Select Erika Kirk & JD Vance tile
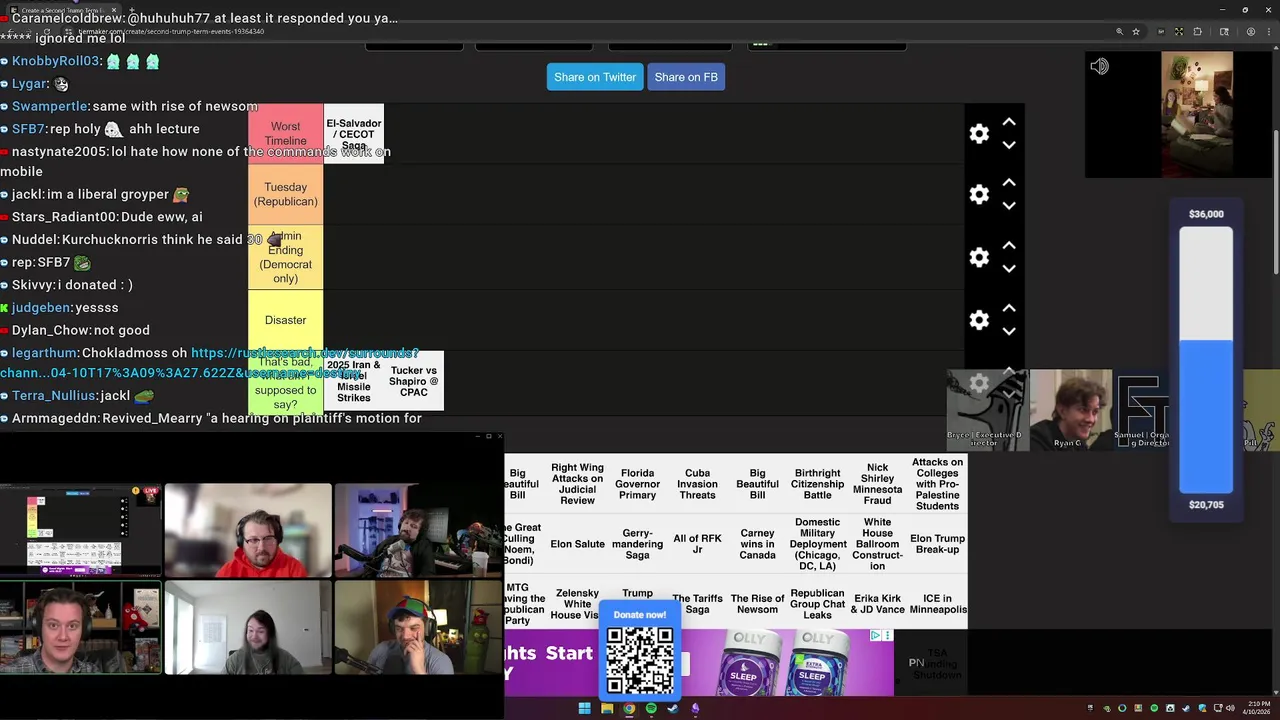The width and height of the screenshot is (1280, 720). [x=877, y=604]
